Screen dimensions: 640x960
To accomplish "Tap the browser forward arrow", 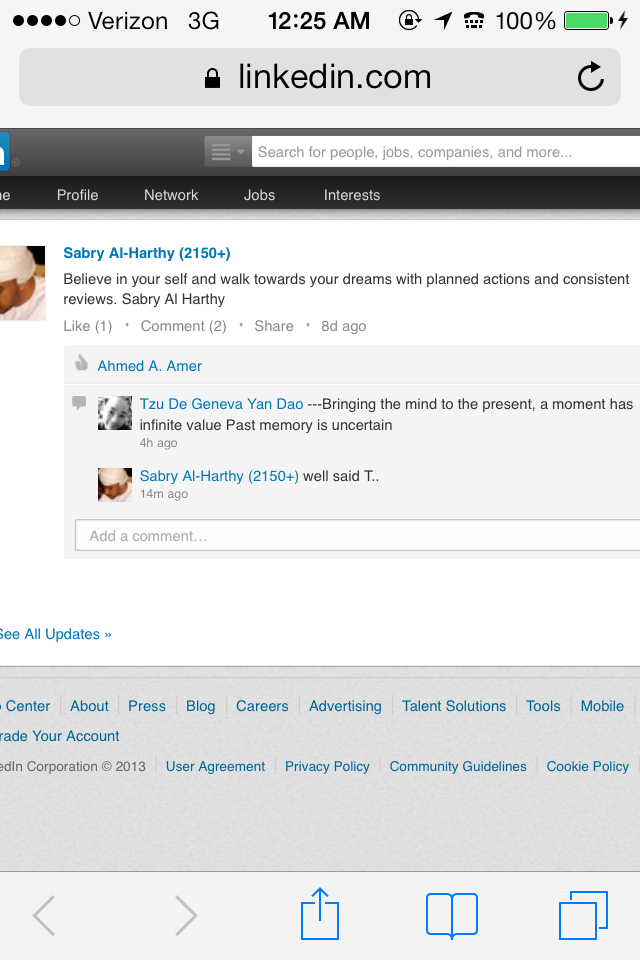I will coord(186,914).
